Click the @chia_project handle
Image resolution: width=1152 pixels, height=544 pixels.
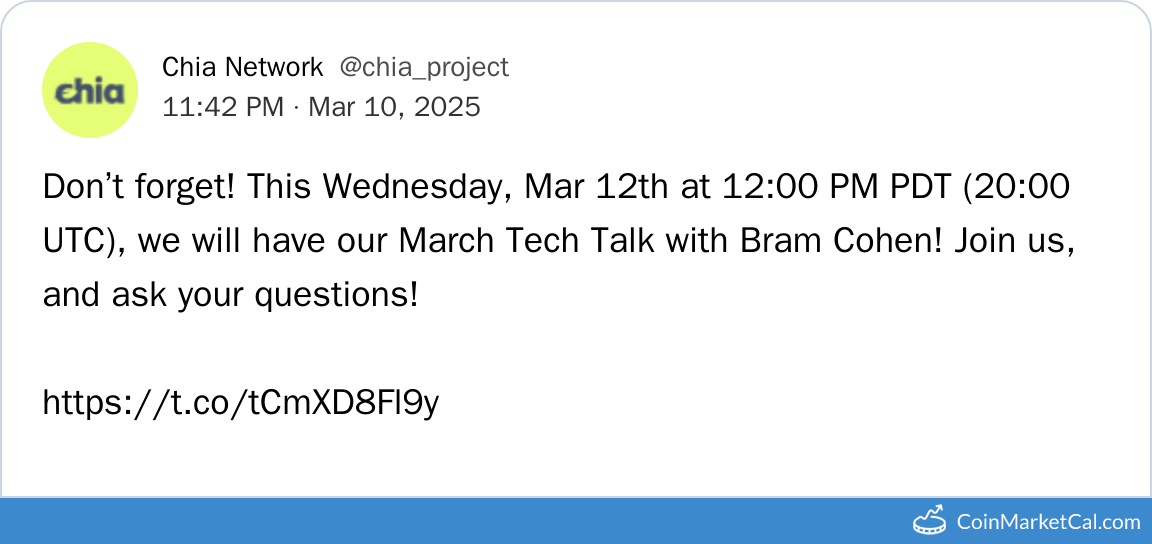pyautogui.click(x=424, y=67)
